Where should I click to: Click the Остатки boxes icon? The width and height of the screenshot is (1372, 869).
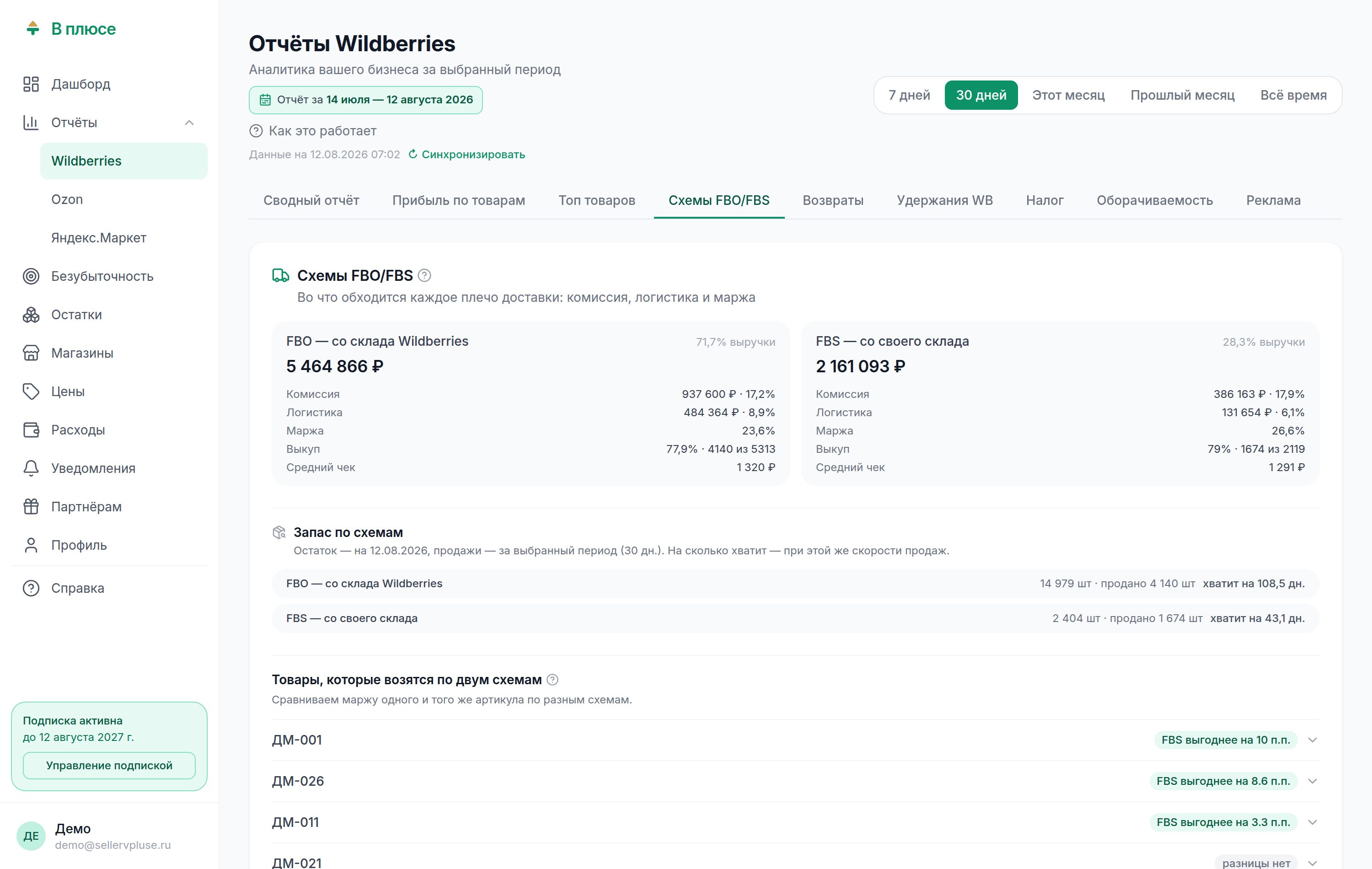click(x=31, y=315)
